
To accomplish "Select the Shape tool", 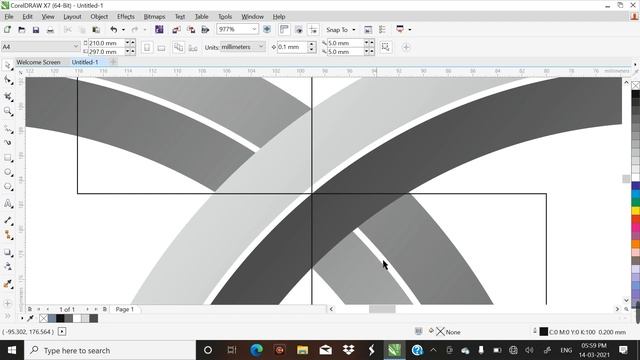I will pyautogui.click(x=8, y=80).
